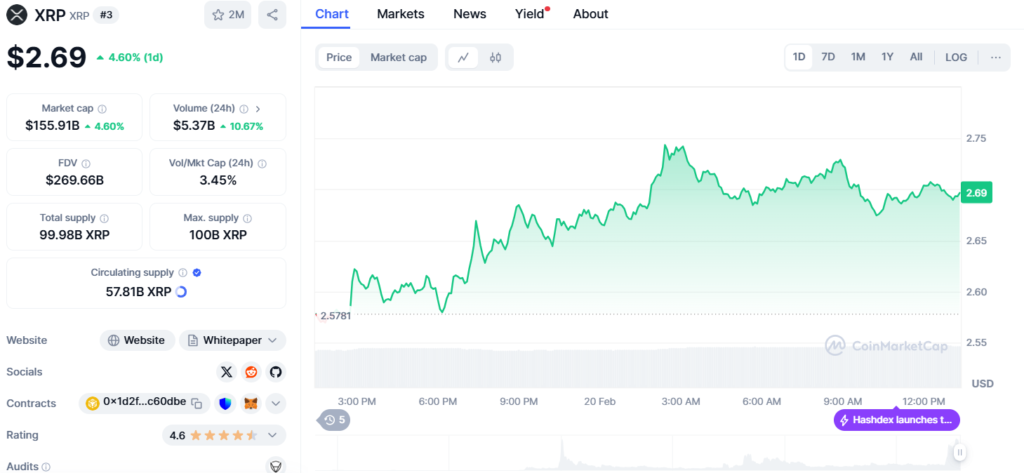Image resolution: width=1024 pixels, height=473 pixels.
Task: Open Audits info tooltip icon
Action: tap(46, 467)
